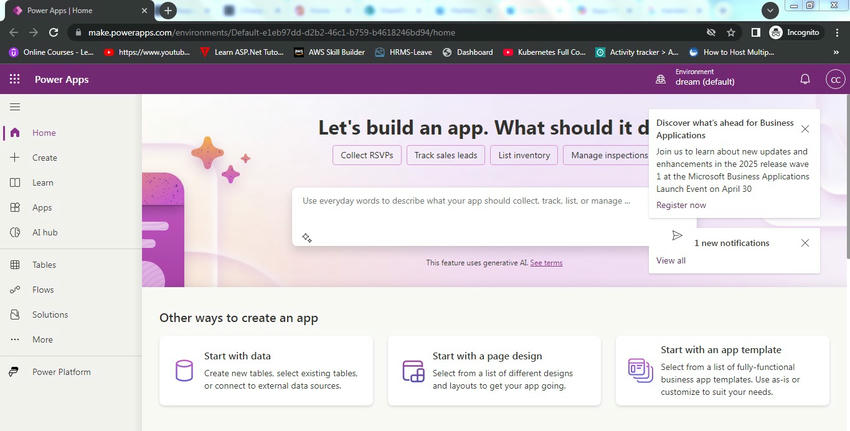Open the Online Courses bookmark
The height and width of the screenshot is (431, 850).
[x=51, y=52]
